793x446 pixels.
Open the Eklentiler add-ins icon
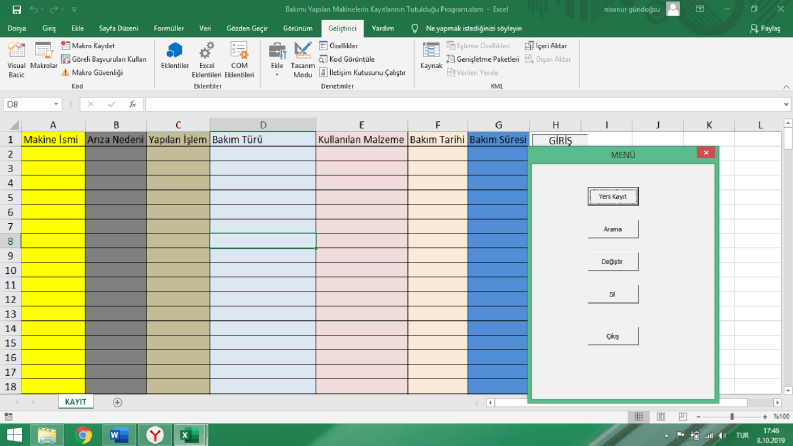tap(174, 56)
